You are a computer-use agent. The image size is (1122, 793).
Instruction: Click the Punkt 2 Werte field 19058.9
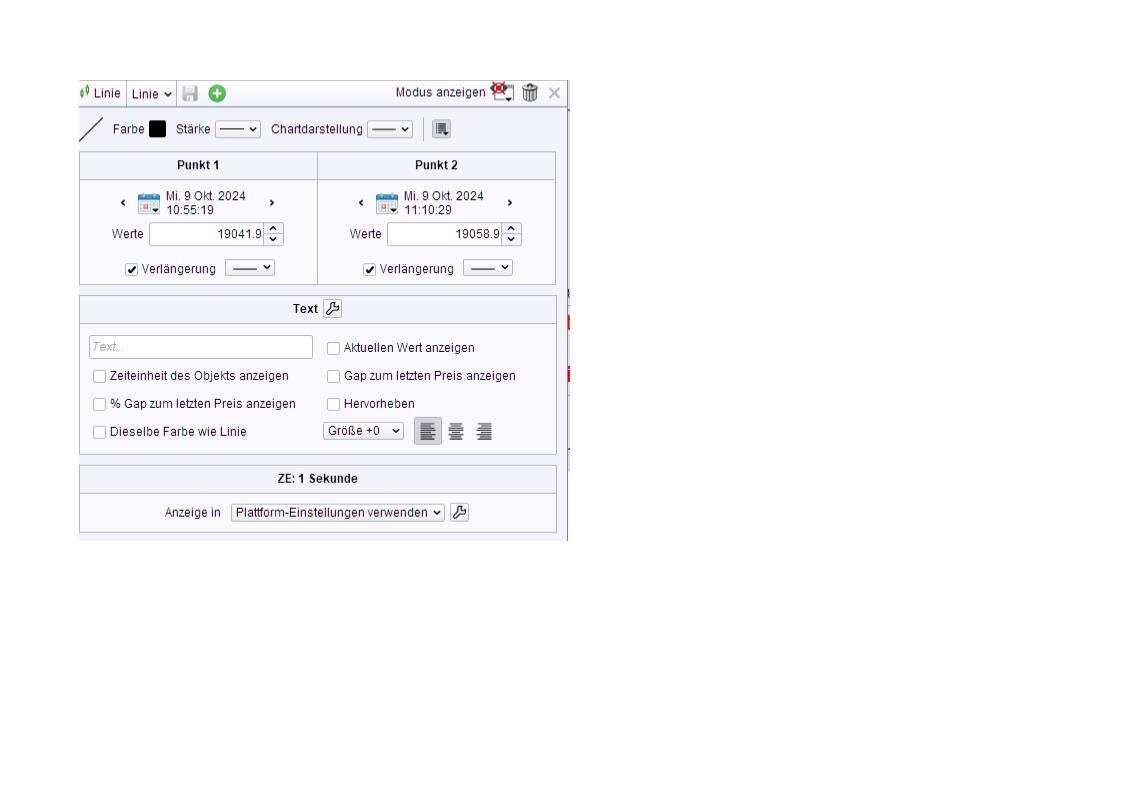[x=444, y=234]
